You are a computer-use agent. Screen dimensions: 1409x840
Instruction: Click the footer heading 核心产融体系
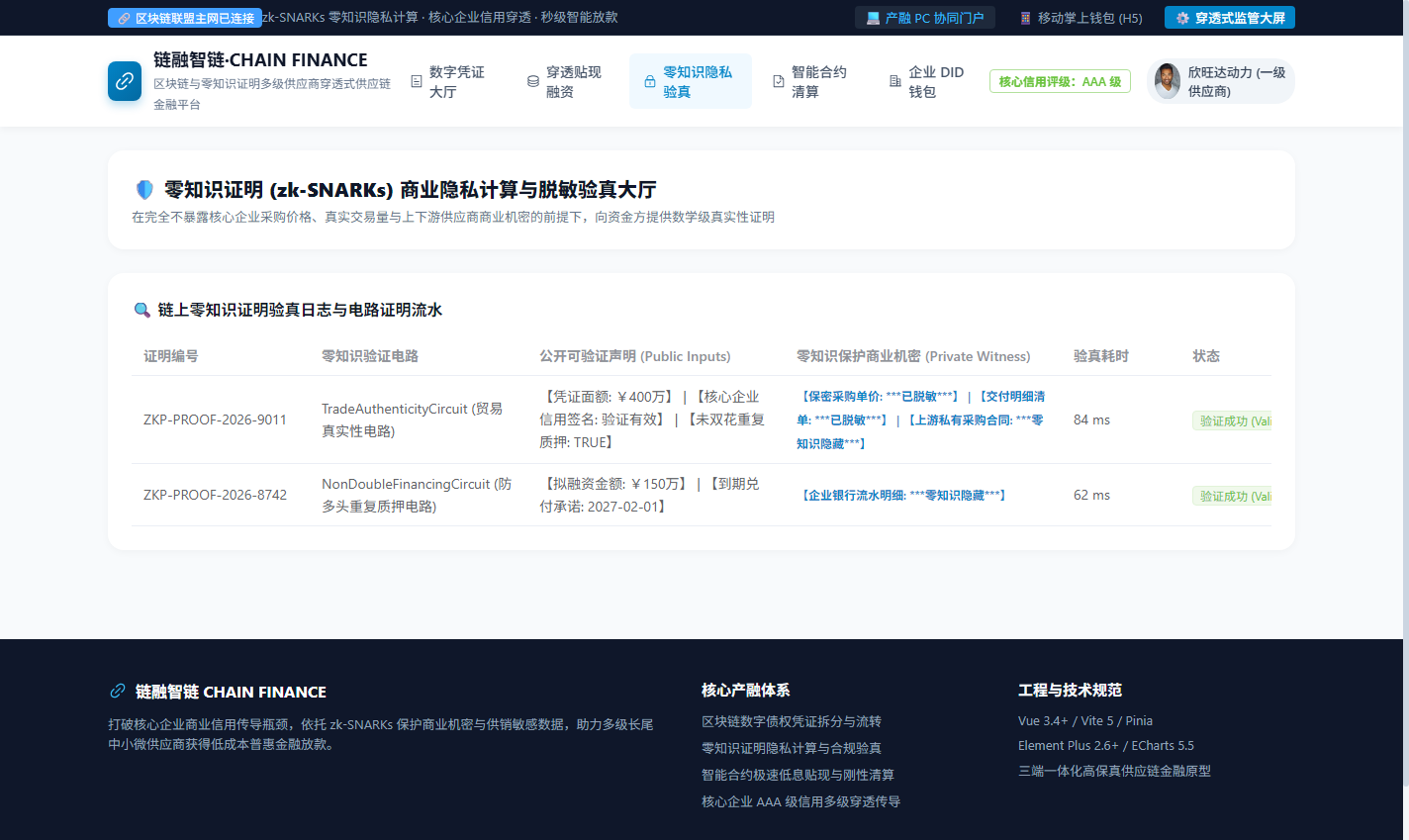point(745,690)
